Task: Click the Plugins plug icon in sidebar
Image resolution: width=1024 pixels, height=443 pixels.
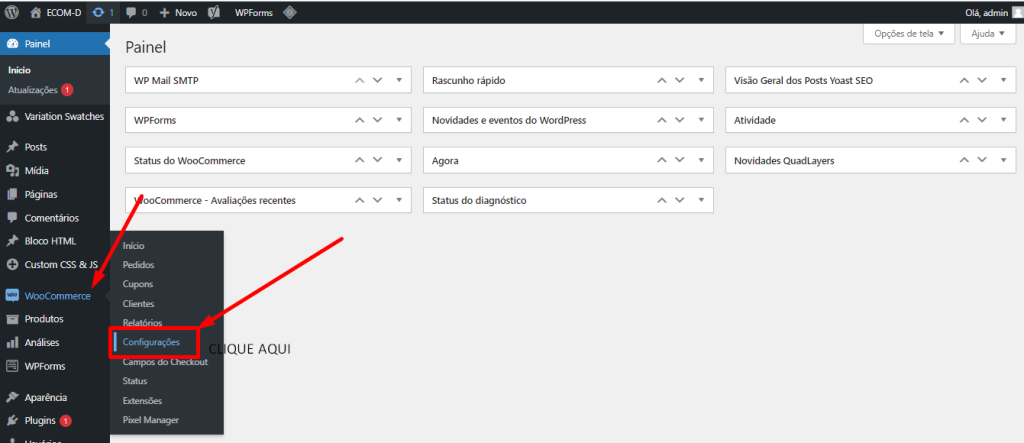Action: pos(12,421)
